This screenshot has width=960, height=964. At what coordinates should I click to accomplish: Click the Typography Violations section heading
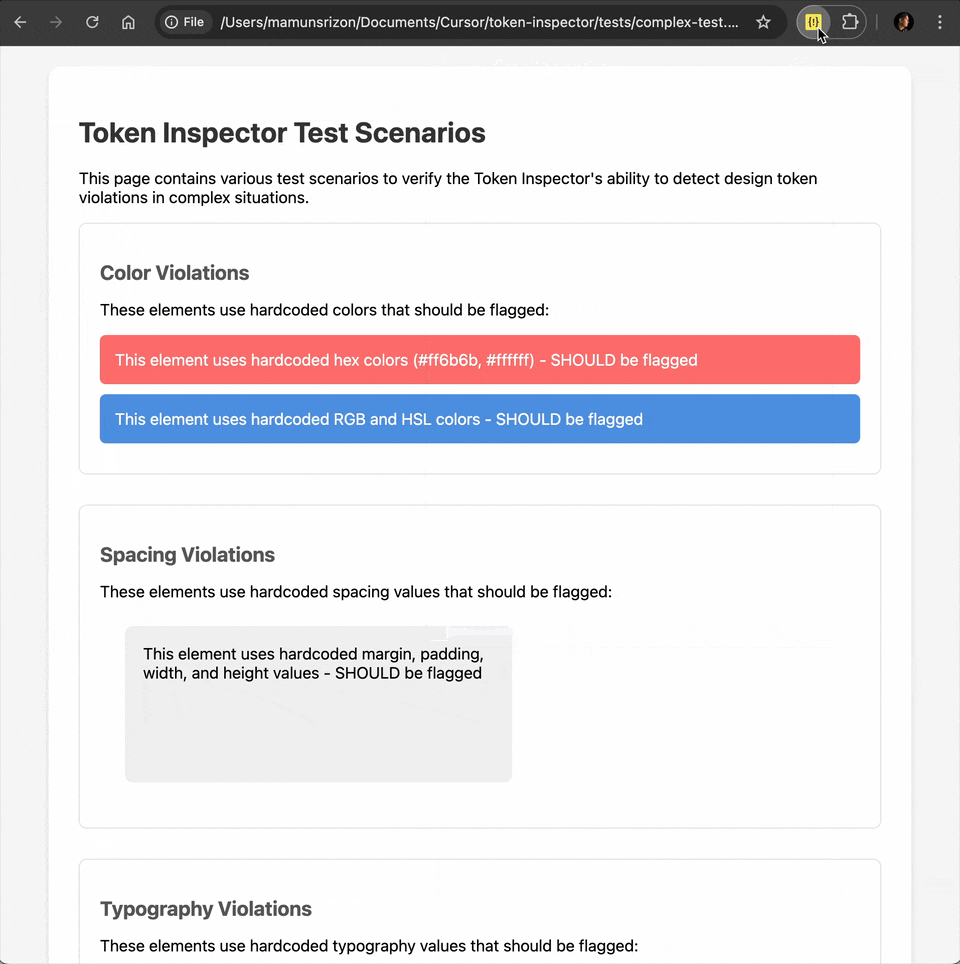click(206, 909)
